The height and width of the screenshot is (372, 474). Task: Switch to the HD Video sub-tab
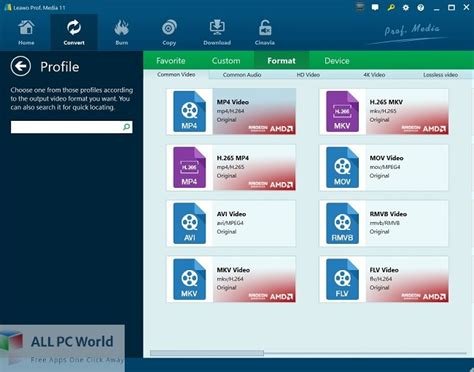point(308,75)
